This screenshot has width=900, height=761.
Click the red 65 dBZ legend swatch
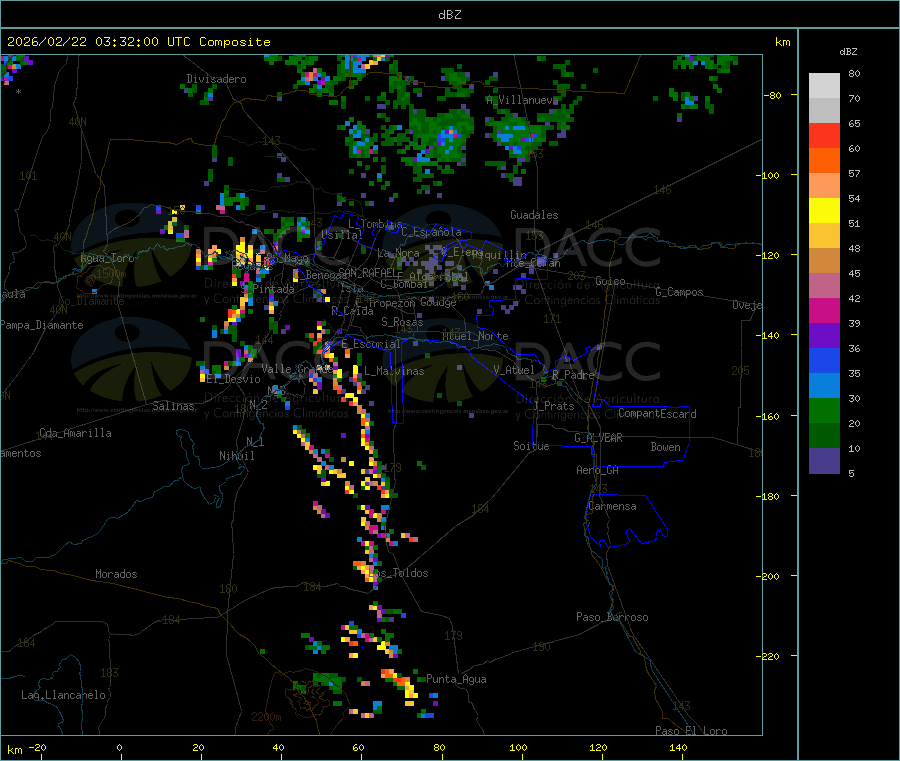[824, 136]
